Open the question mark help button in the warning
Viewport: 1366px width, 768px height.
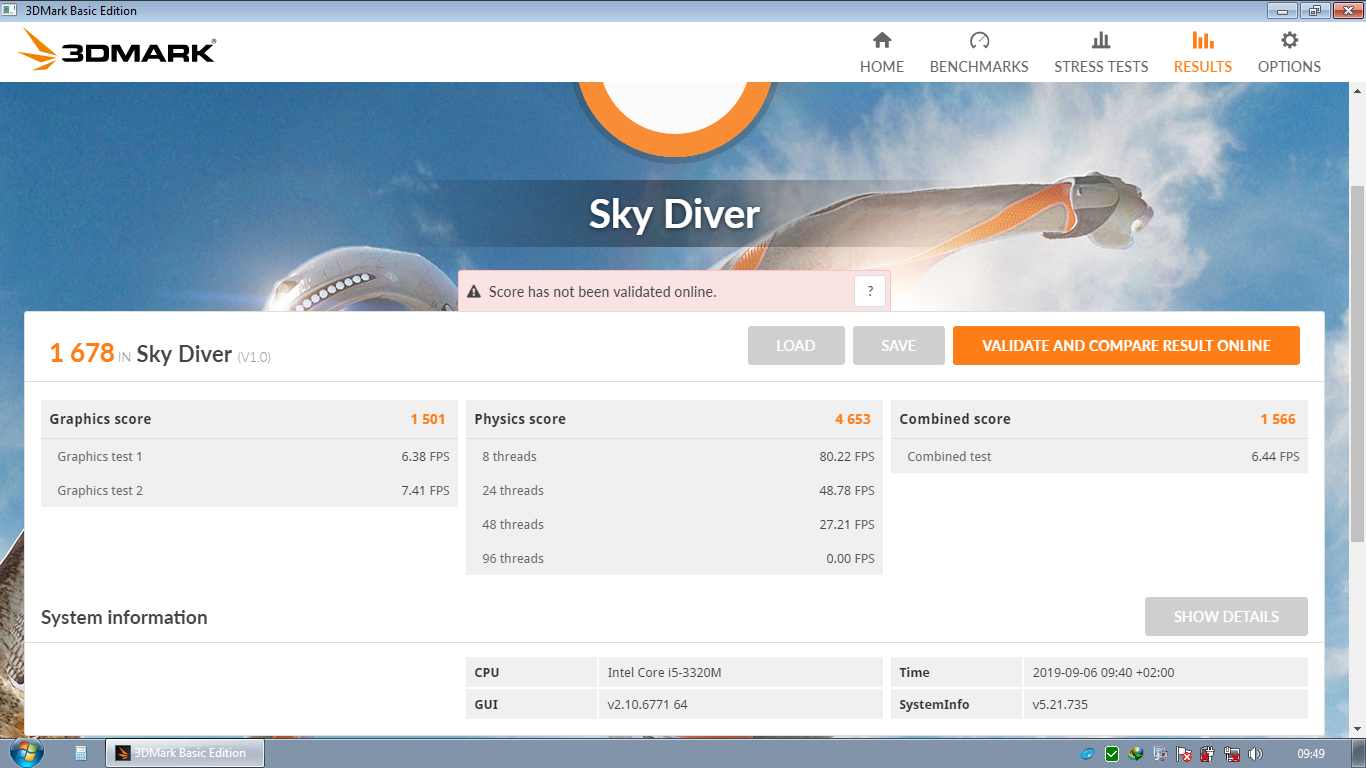point(869,292)
